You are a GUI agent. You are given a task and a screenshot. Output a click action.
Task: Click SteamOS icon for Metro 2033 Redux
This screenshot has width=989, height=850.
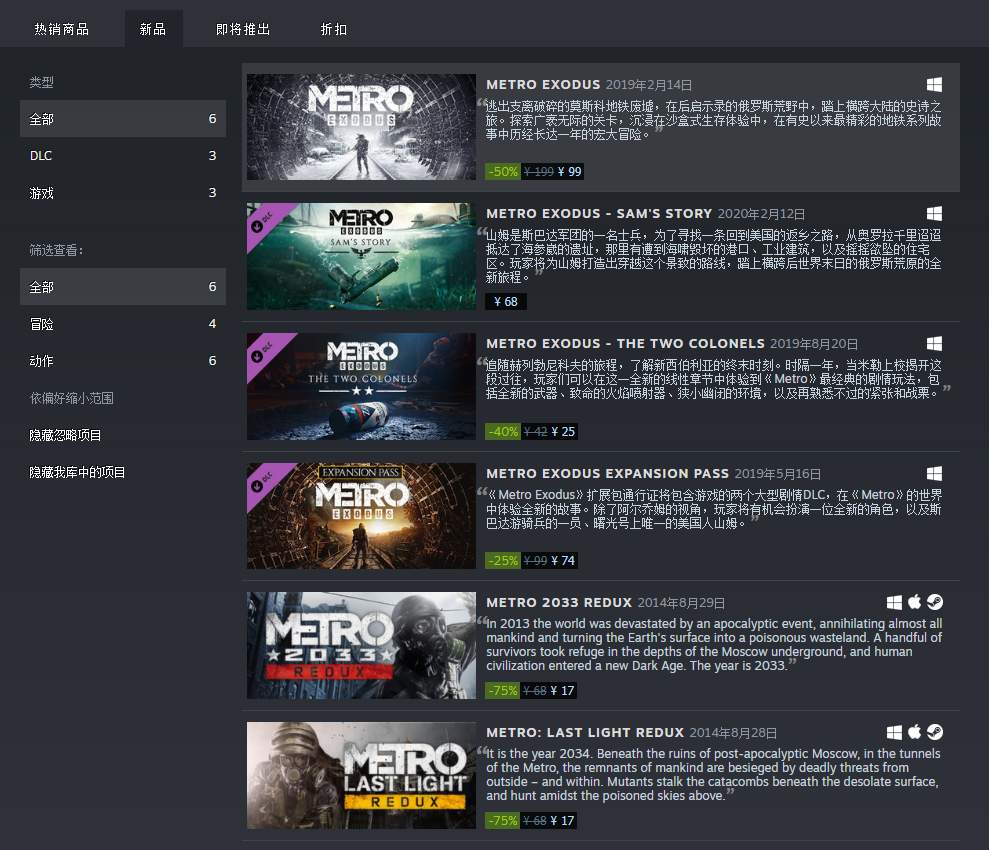[x=935, y=602]
